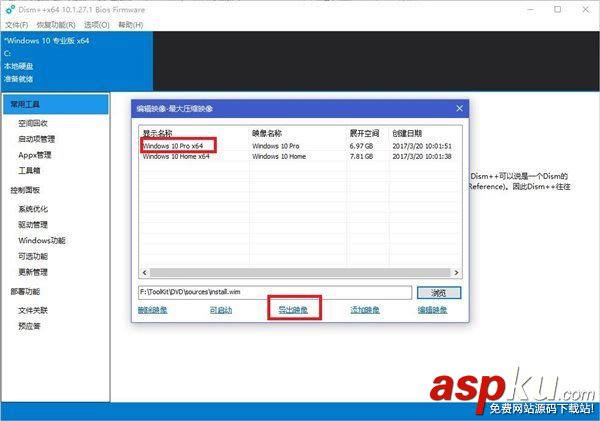Select the Windows 10 Pro x64 image row
Image resolution: width=600 pixels, height=421 pixels.
coord(300,146)
